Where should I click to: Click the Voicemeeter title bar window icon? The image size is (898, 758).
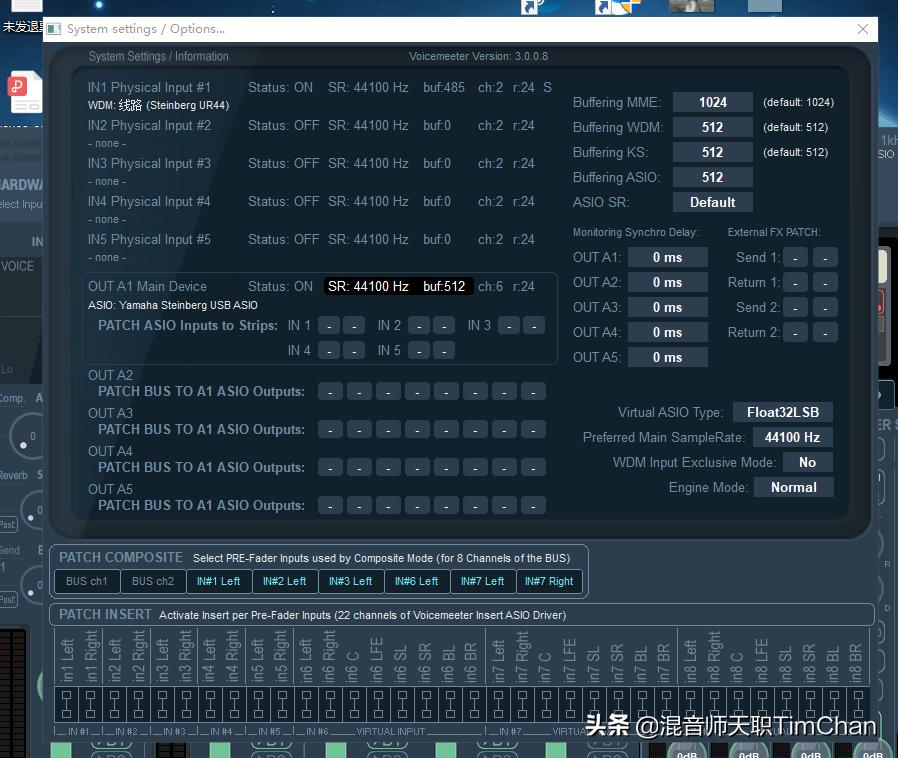click(x=55, y=29)
